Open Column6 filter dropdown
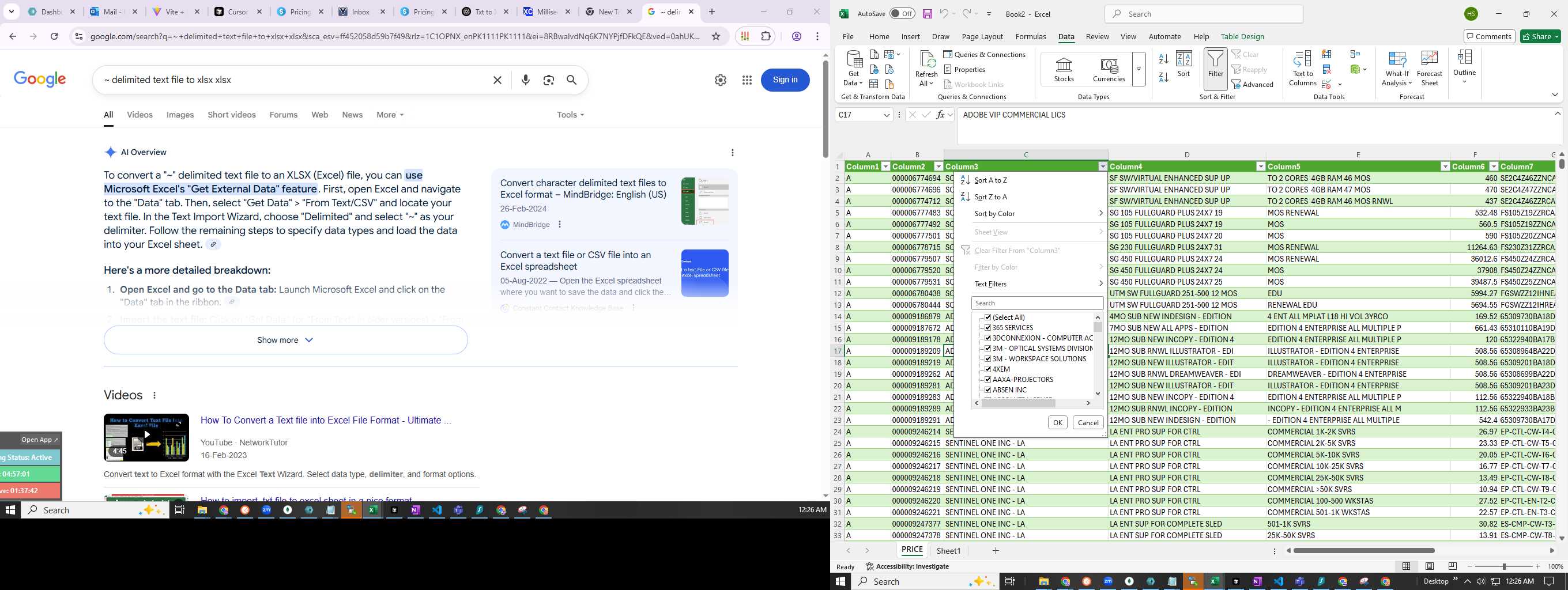This screenshot has width=1568, height=590. (1493, 167)
